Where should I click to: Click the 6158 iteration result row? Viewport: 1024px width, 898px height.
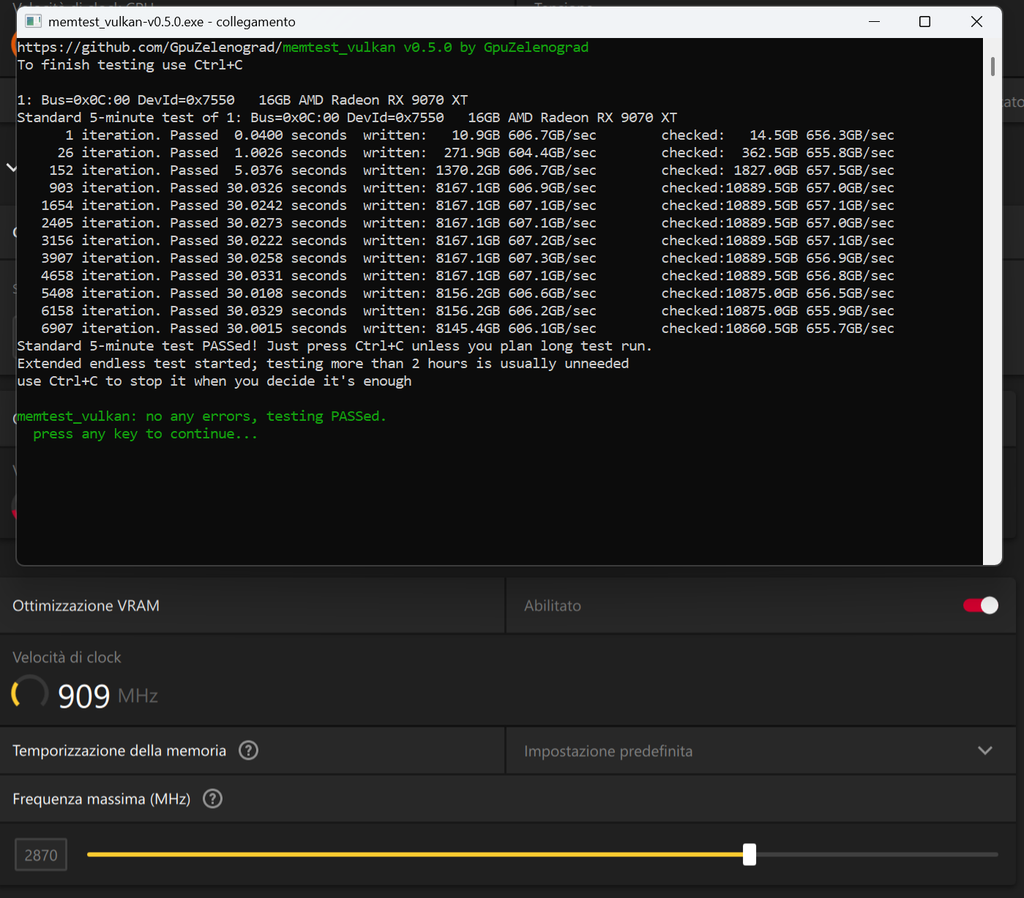pos(467,311)
